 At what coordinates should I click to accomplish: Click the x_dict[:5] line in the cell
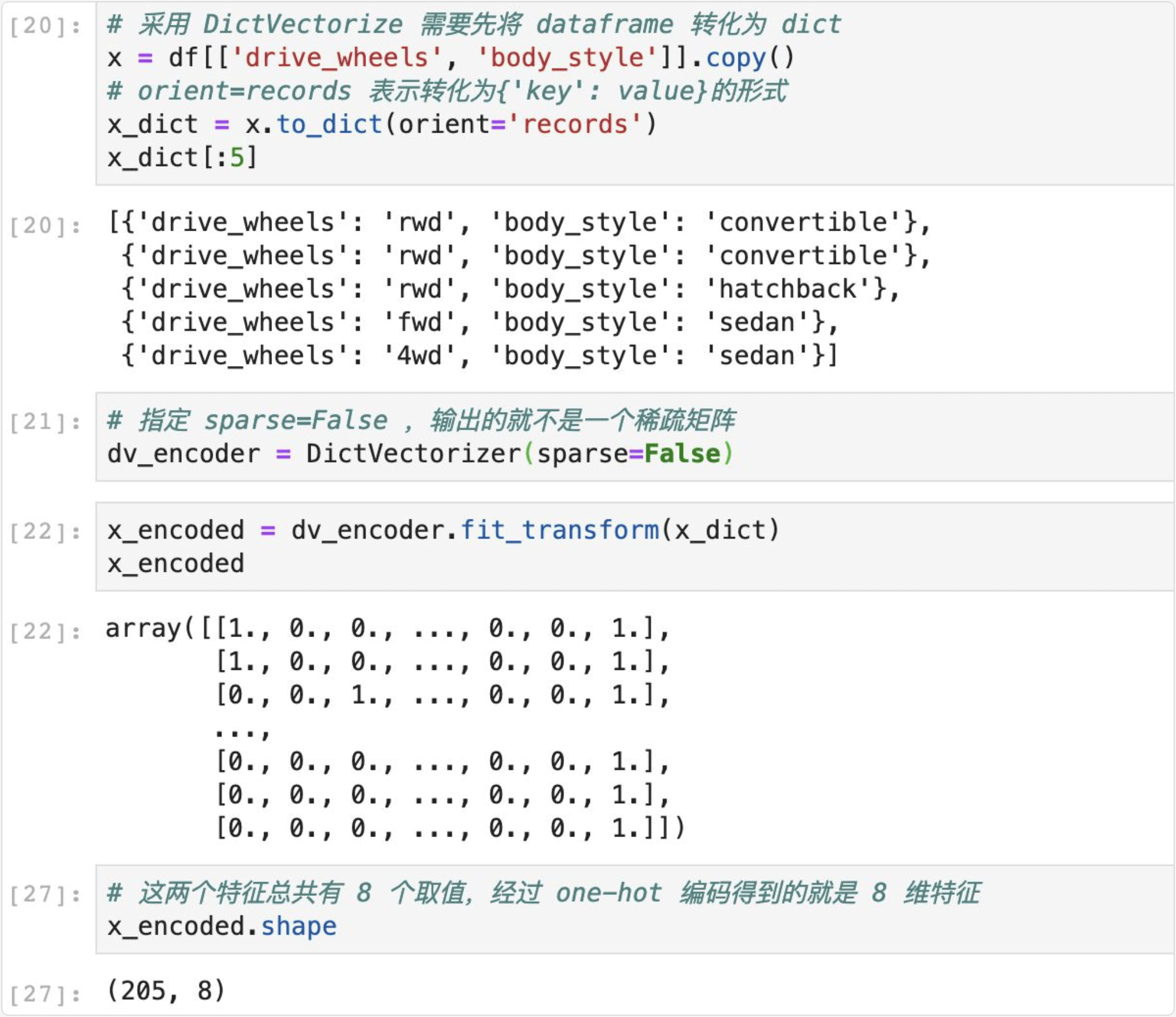click(x=182, y=158)
